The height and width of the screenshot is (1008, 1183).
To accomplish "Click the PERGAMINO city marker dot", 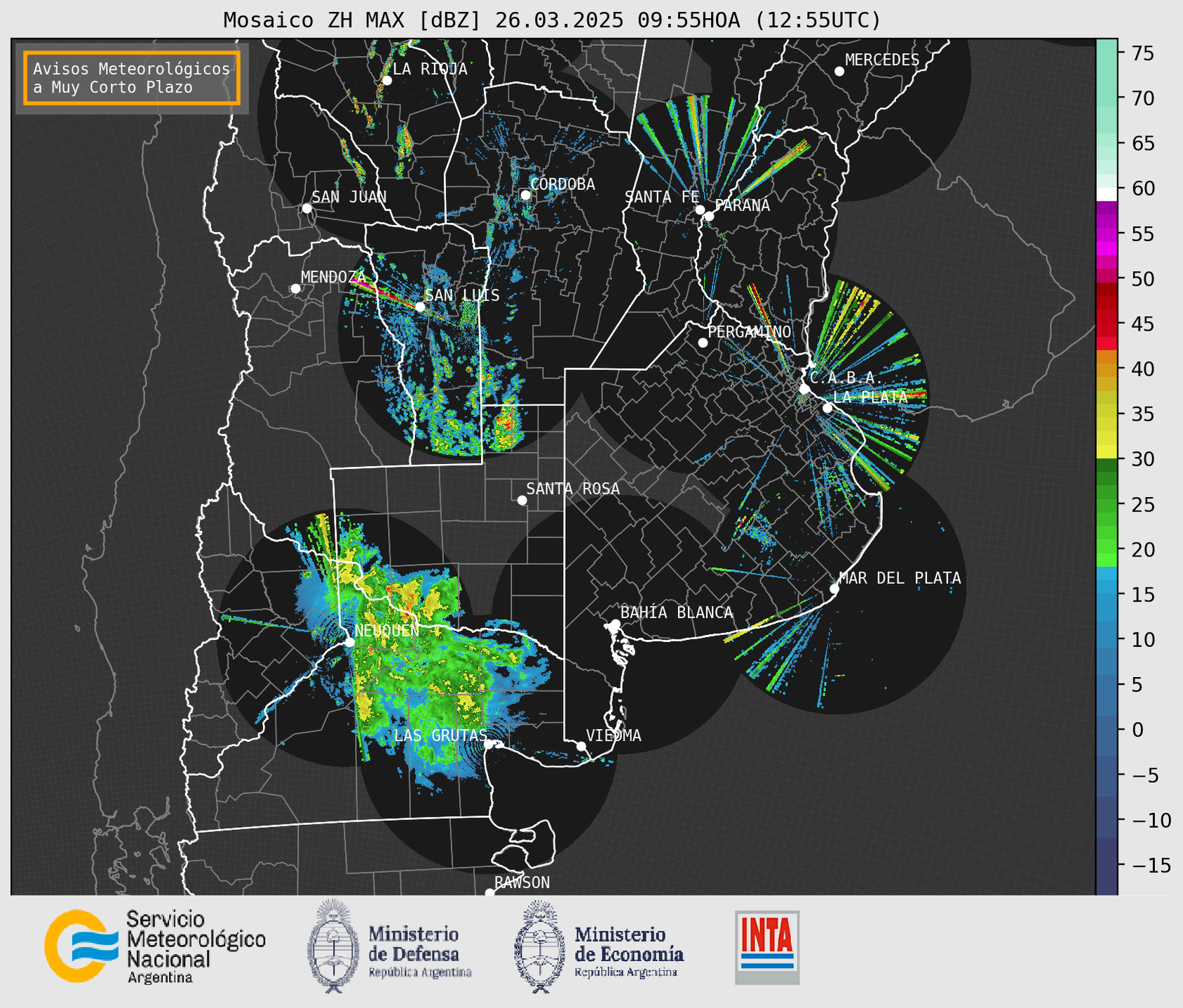I will point(703,343).
